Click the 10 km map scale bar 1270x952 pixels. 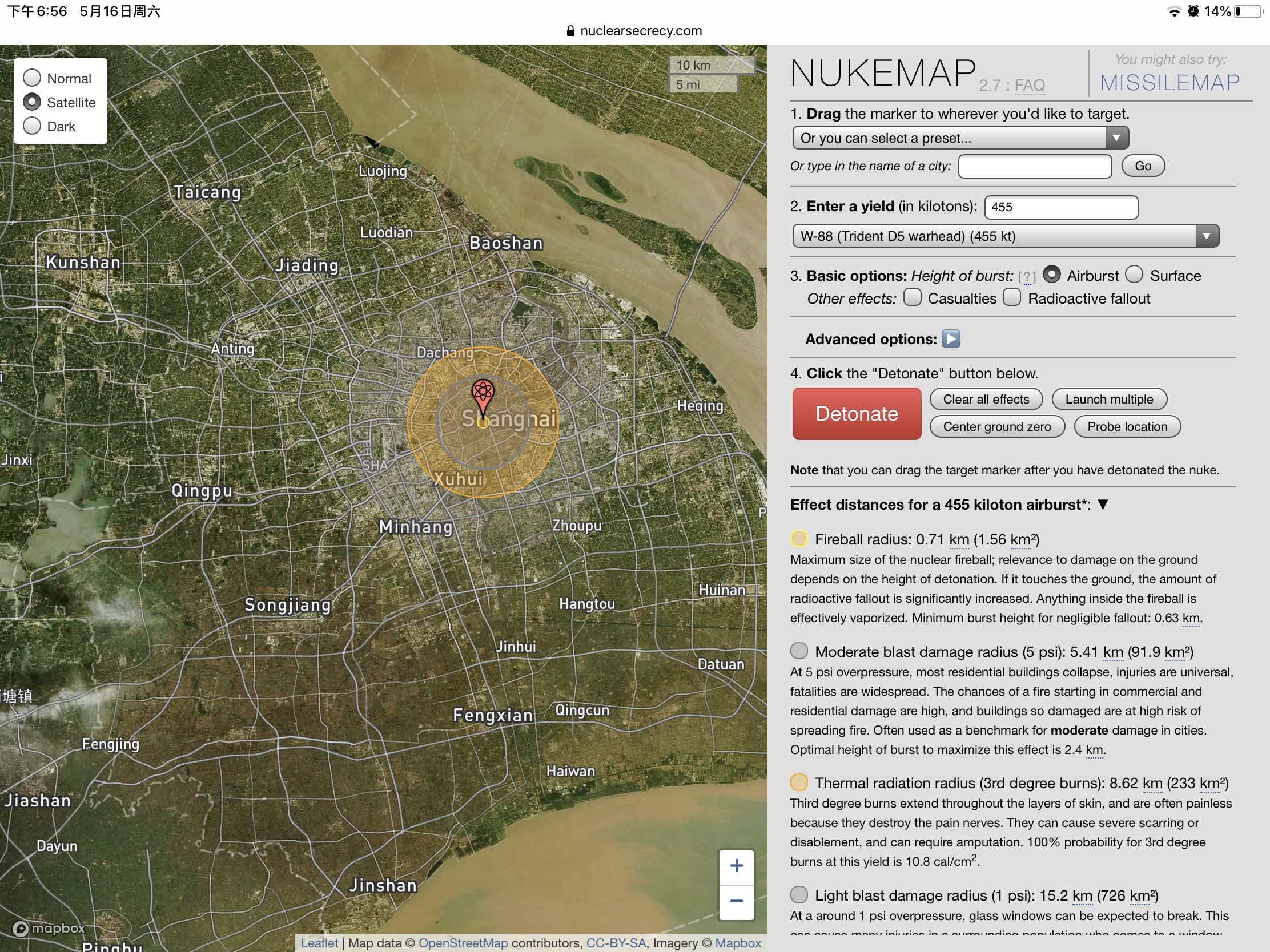(x=711, y=66)
